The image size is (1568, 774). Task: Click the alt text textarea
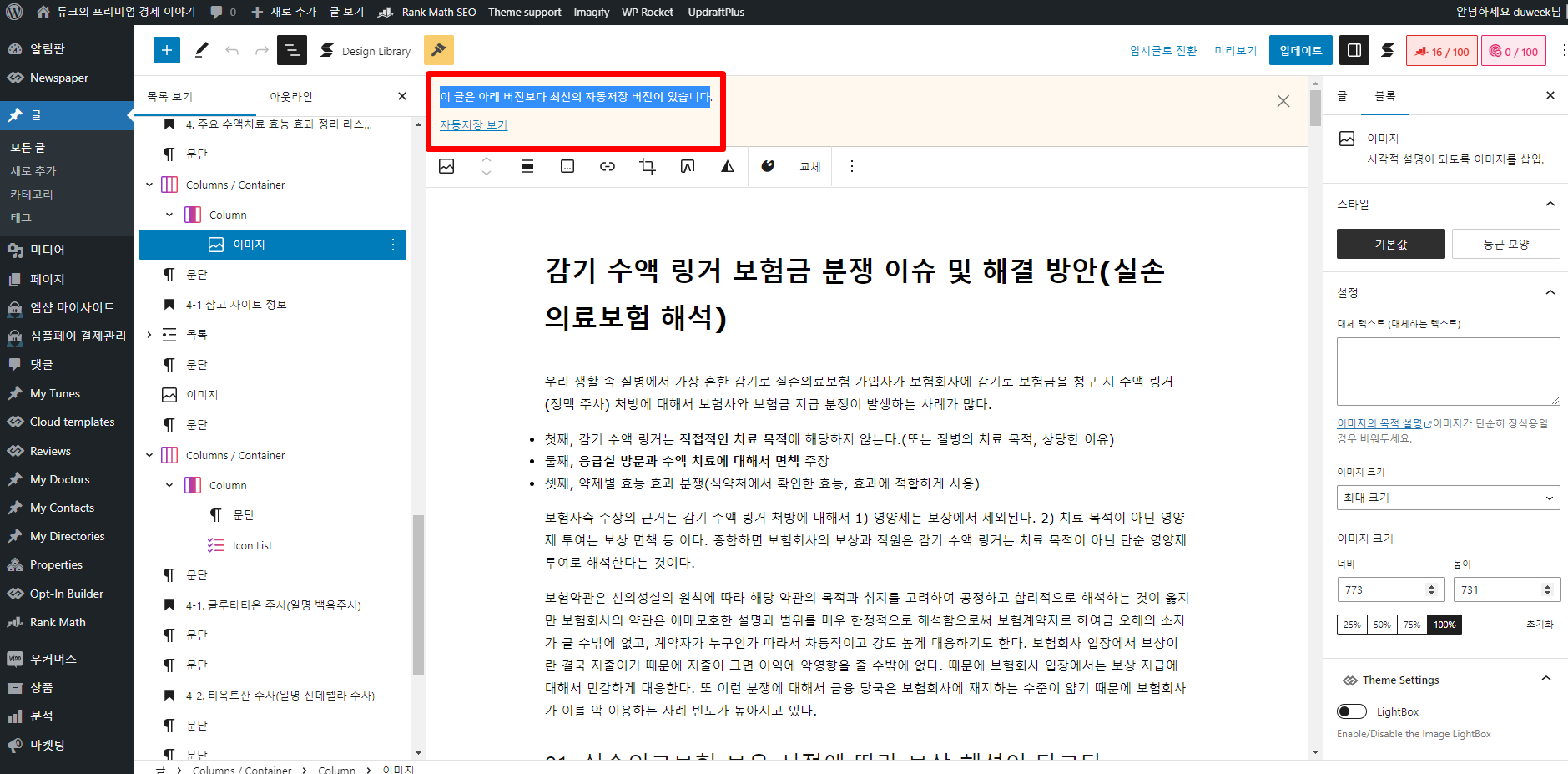[1448, 372]
